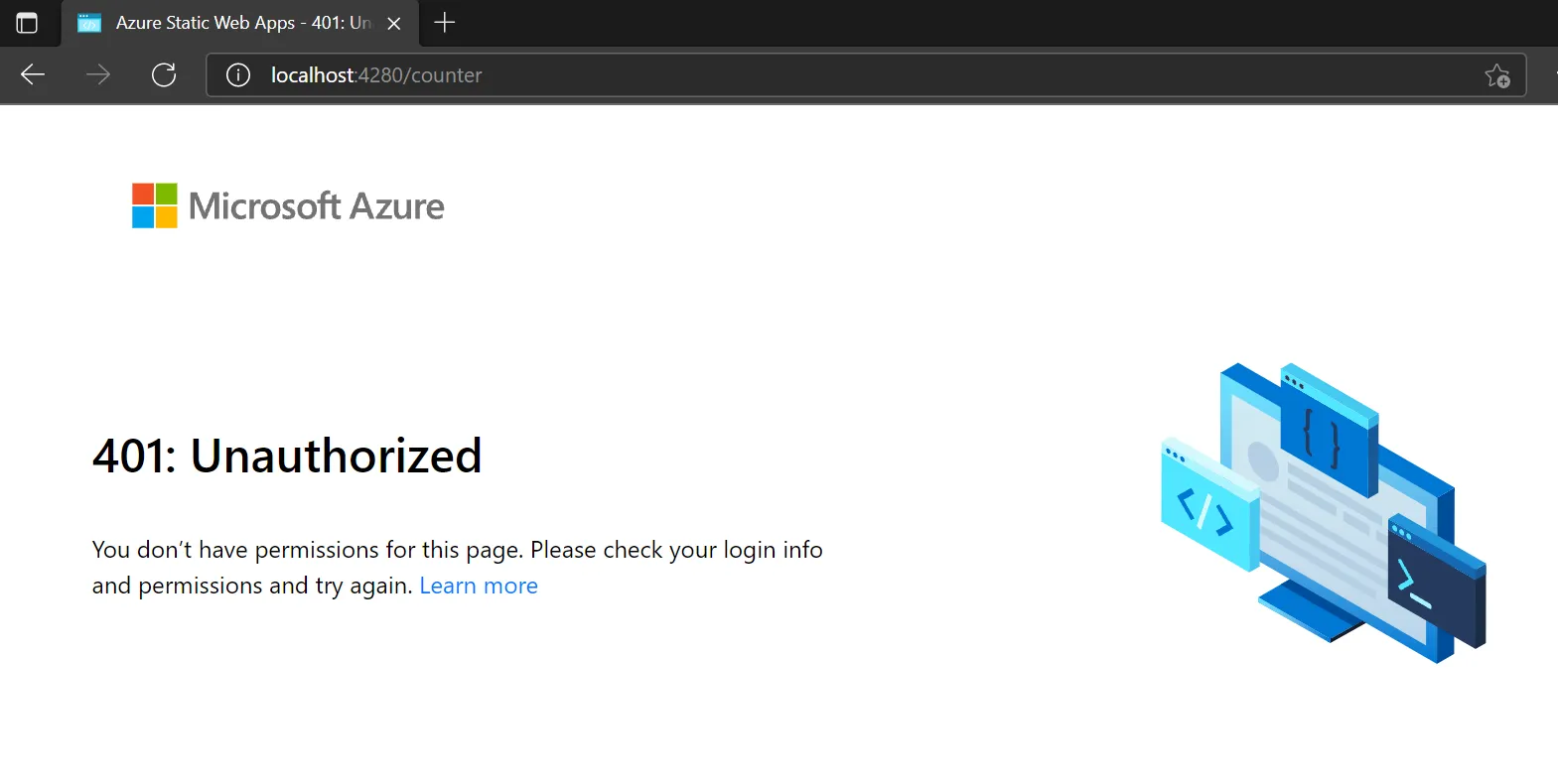1558x784 pixels.
Task: Close the Azure Static Web Apps tab
Action: click(x=394, y=23)
